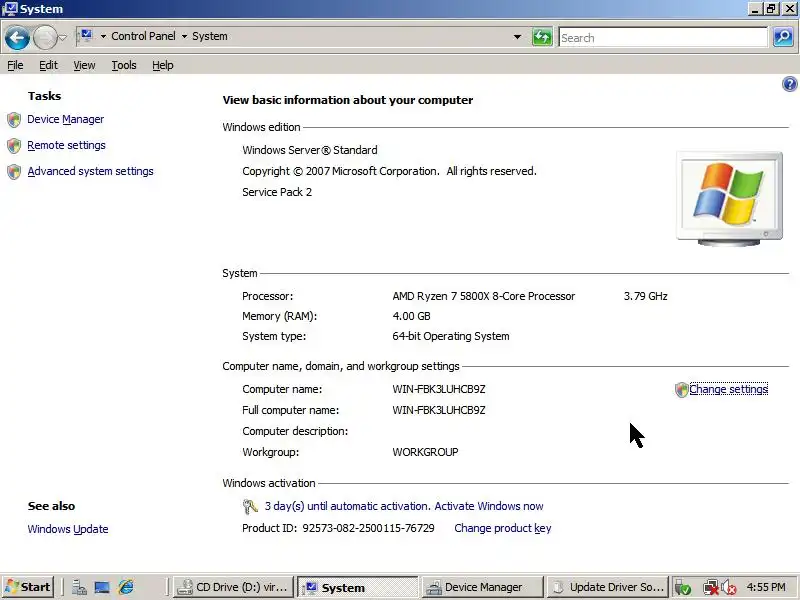Image resolution: width=800 pixels, height=600 pixels.
Task: Click the WORKGROUP value
Action: [x=425, y=452]
